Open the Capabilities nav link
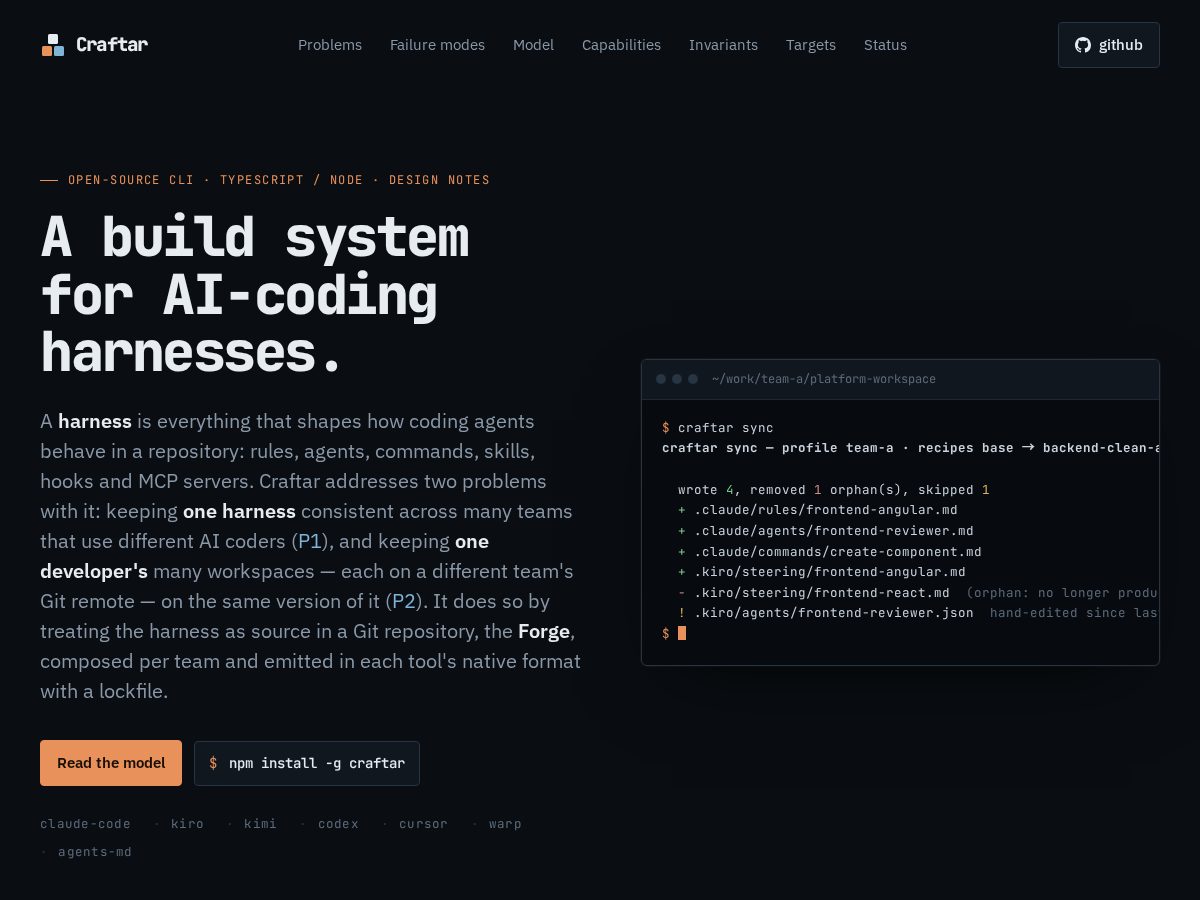1200x900 pixels. click(621, 45)
